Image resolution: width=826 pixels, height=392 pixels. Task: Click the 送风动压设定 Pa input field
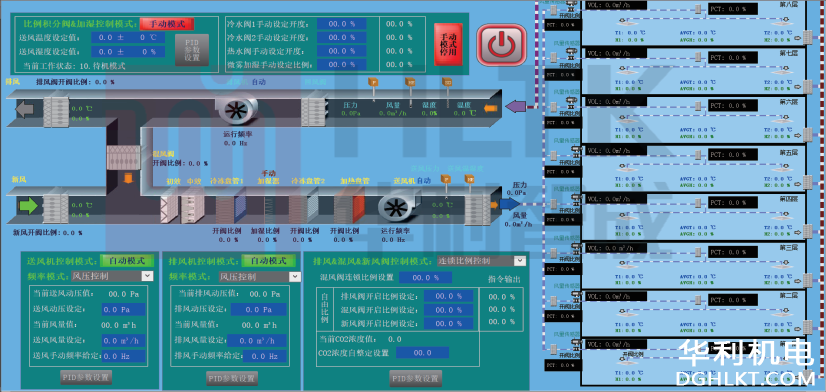123,309
